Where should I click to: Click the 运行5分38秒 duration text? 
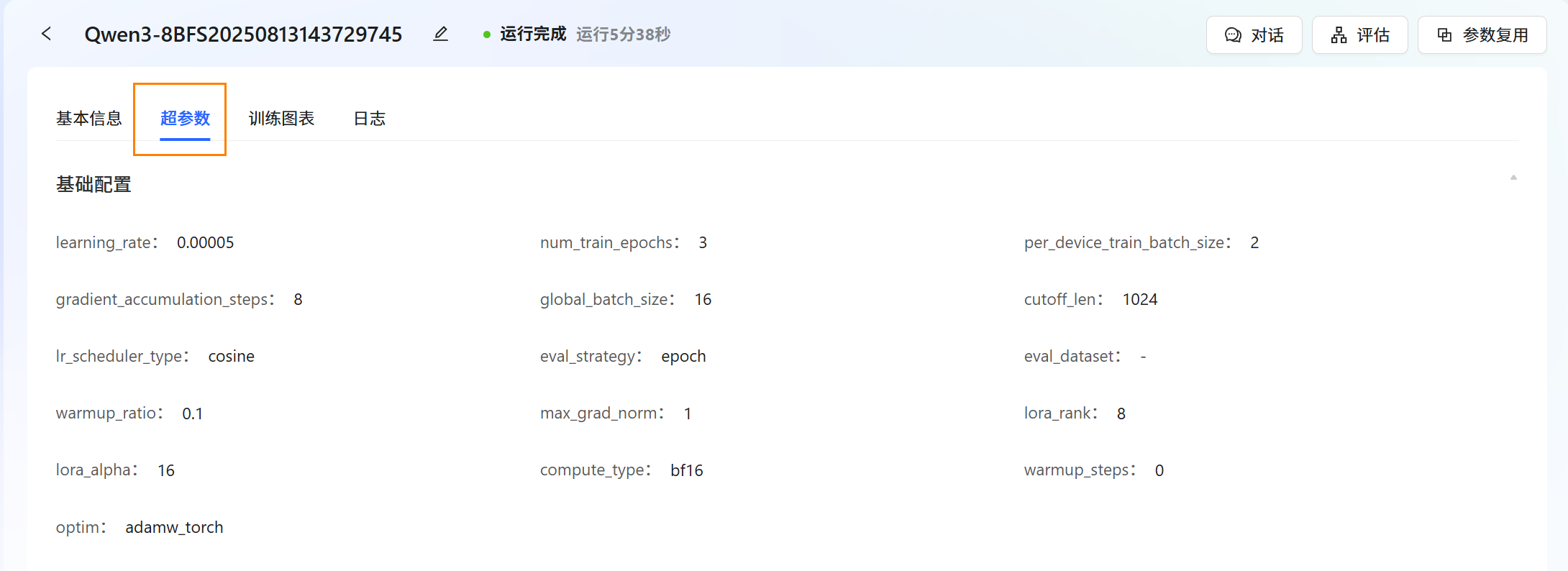(x=623, y=35)
